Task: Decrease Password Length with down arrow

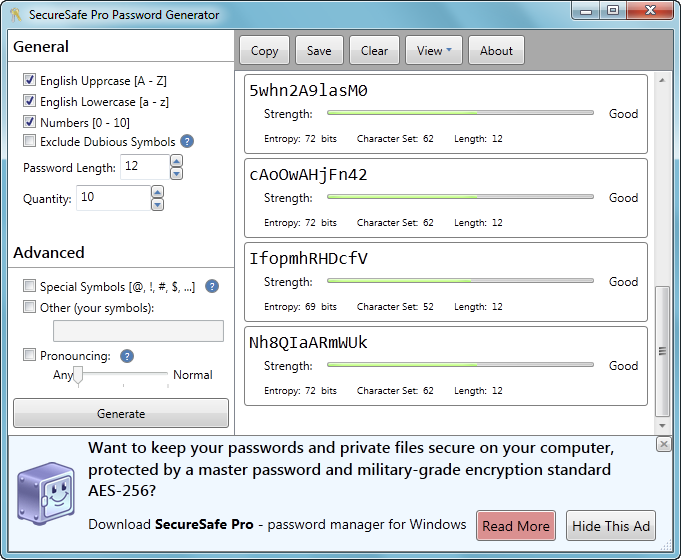Action: [176, 174]
